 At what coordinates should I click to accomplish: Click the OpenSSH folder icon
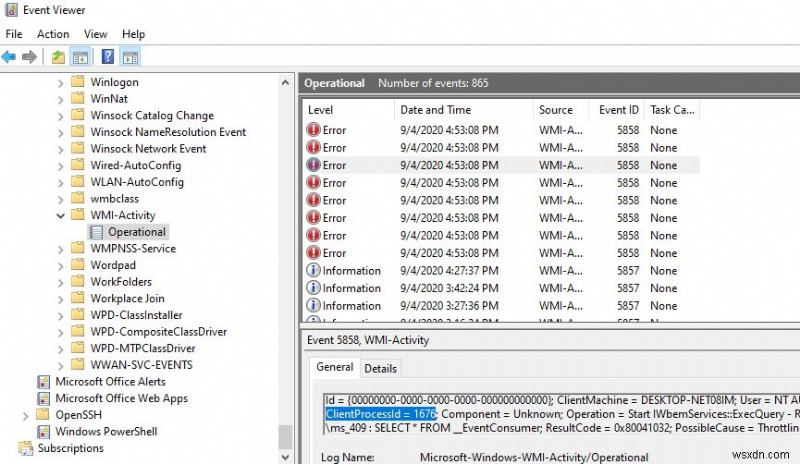[43, 414]
